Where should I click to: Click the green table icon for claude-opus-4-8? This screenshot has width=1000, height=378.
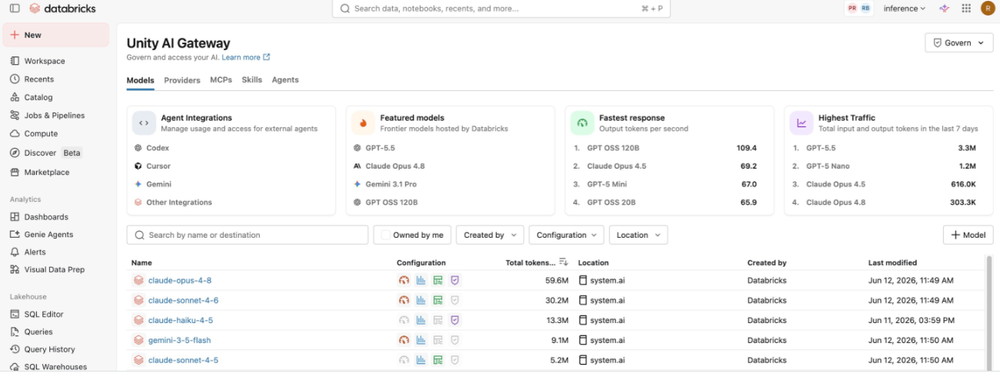point(438,280)
